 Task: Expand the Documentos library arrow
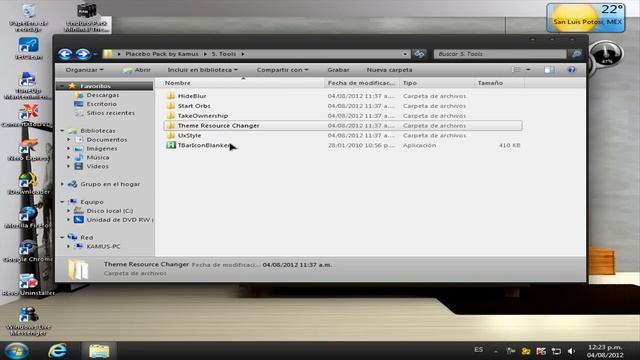[x=69, y=140]
